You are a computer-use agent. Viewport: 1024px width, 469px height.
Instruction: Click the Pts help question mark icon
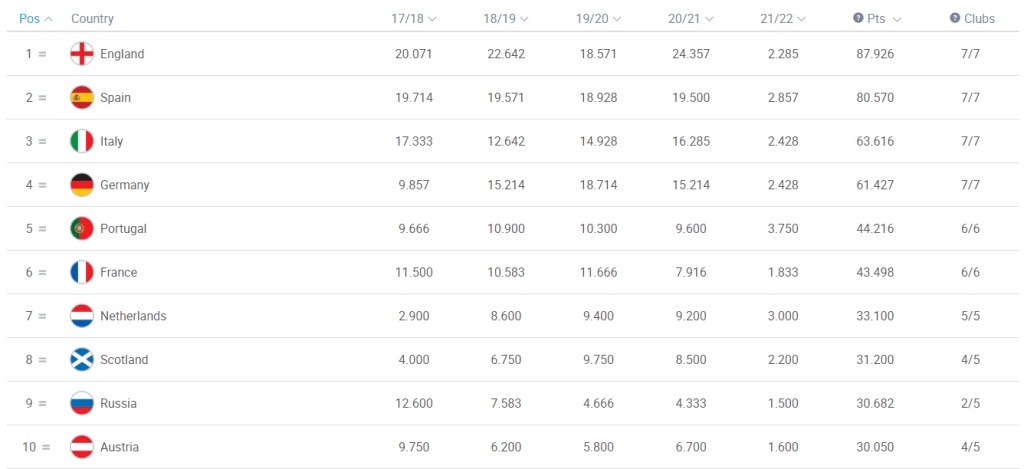pyautogui.click(x=858, y=18)
